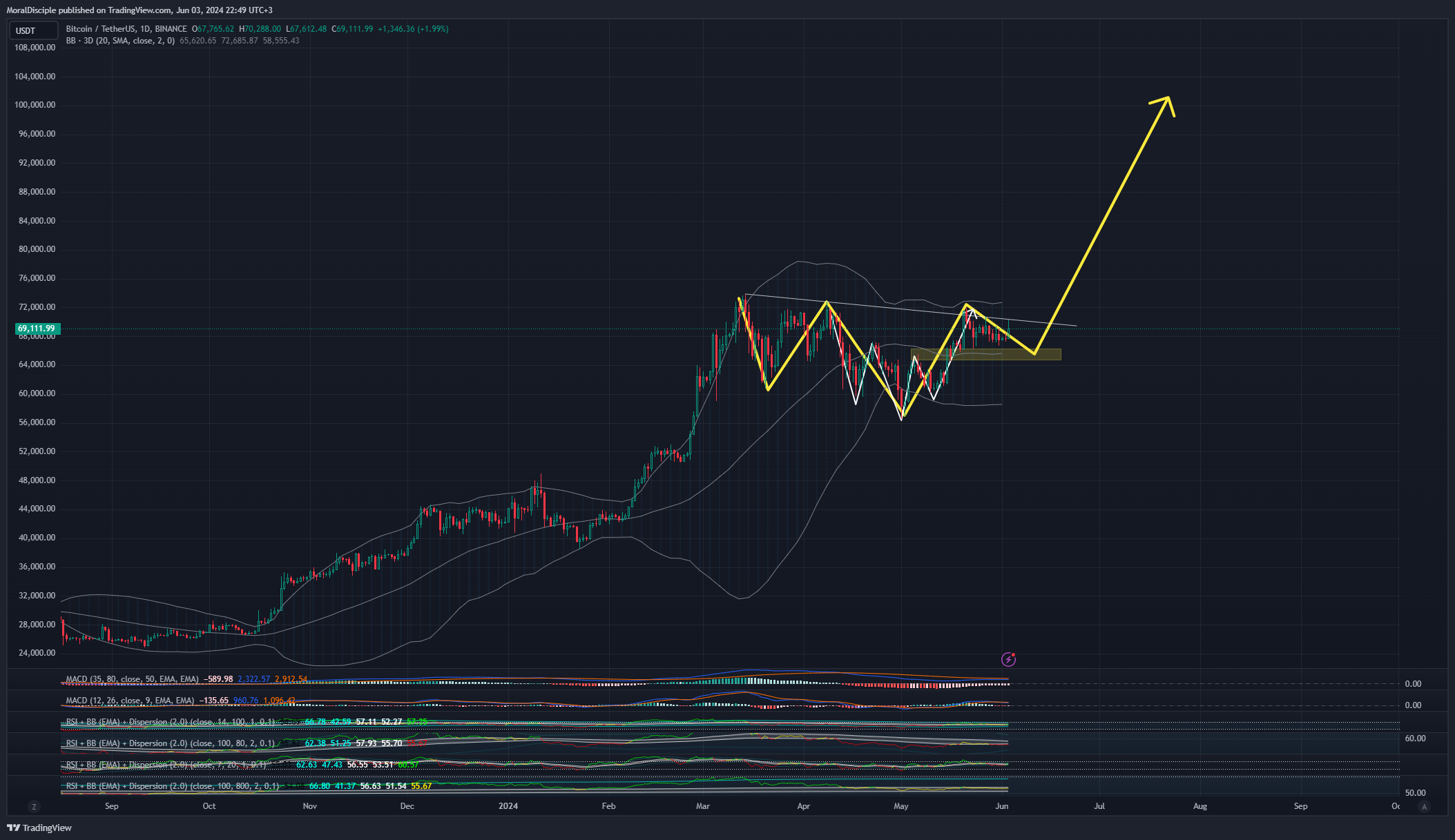
Task: Select the Bitcoin / TetherUS symbol title
Action: click(126, 29)
